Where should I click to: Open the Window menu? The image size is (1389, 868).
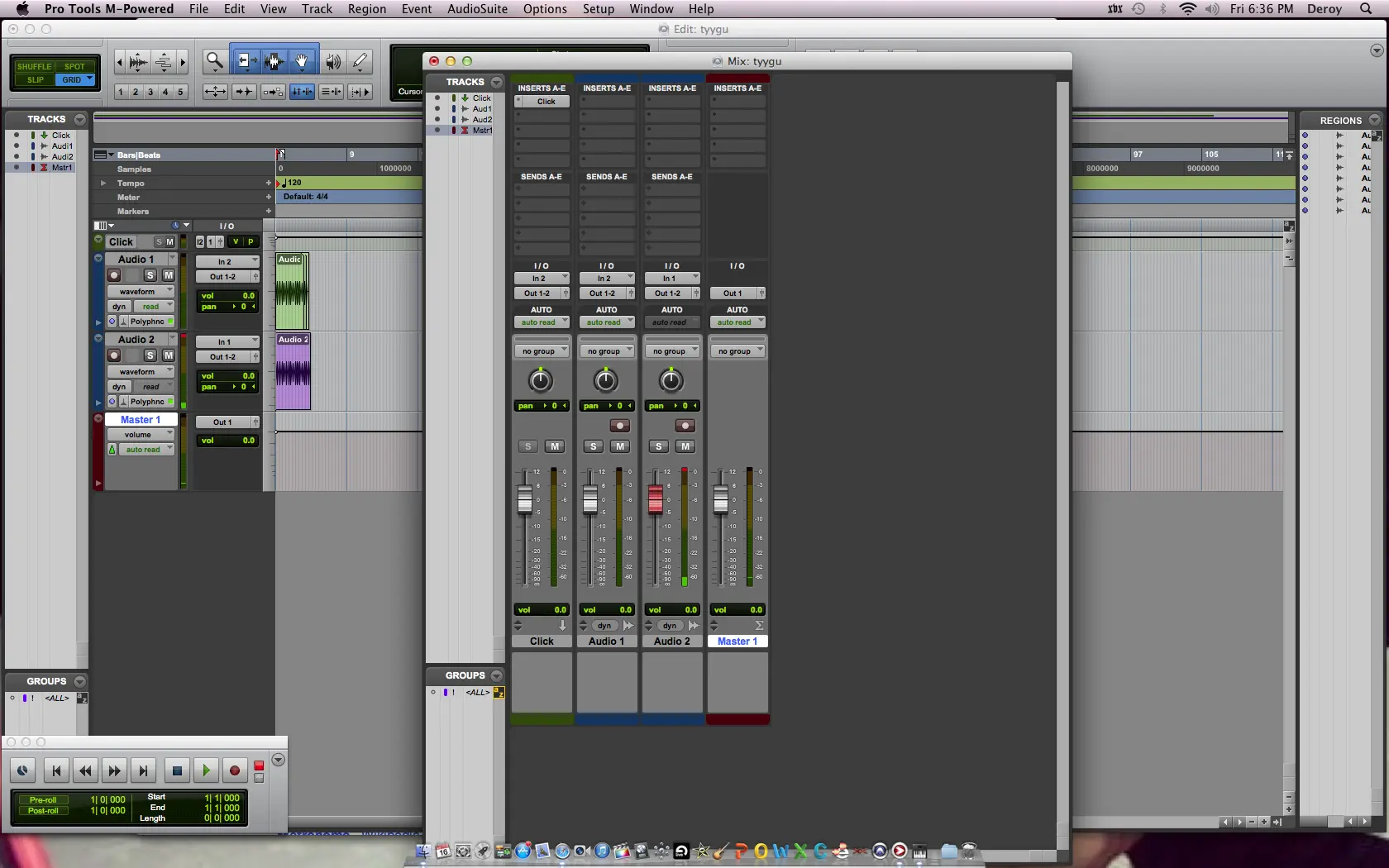tap(652, 9)
